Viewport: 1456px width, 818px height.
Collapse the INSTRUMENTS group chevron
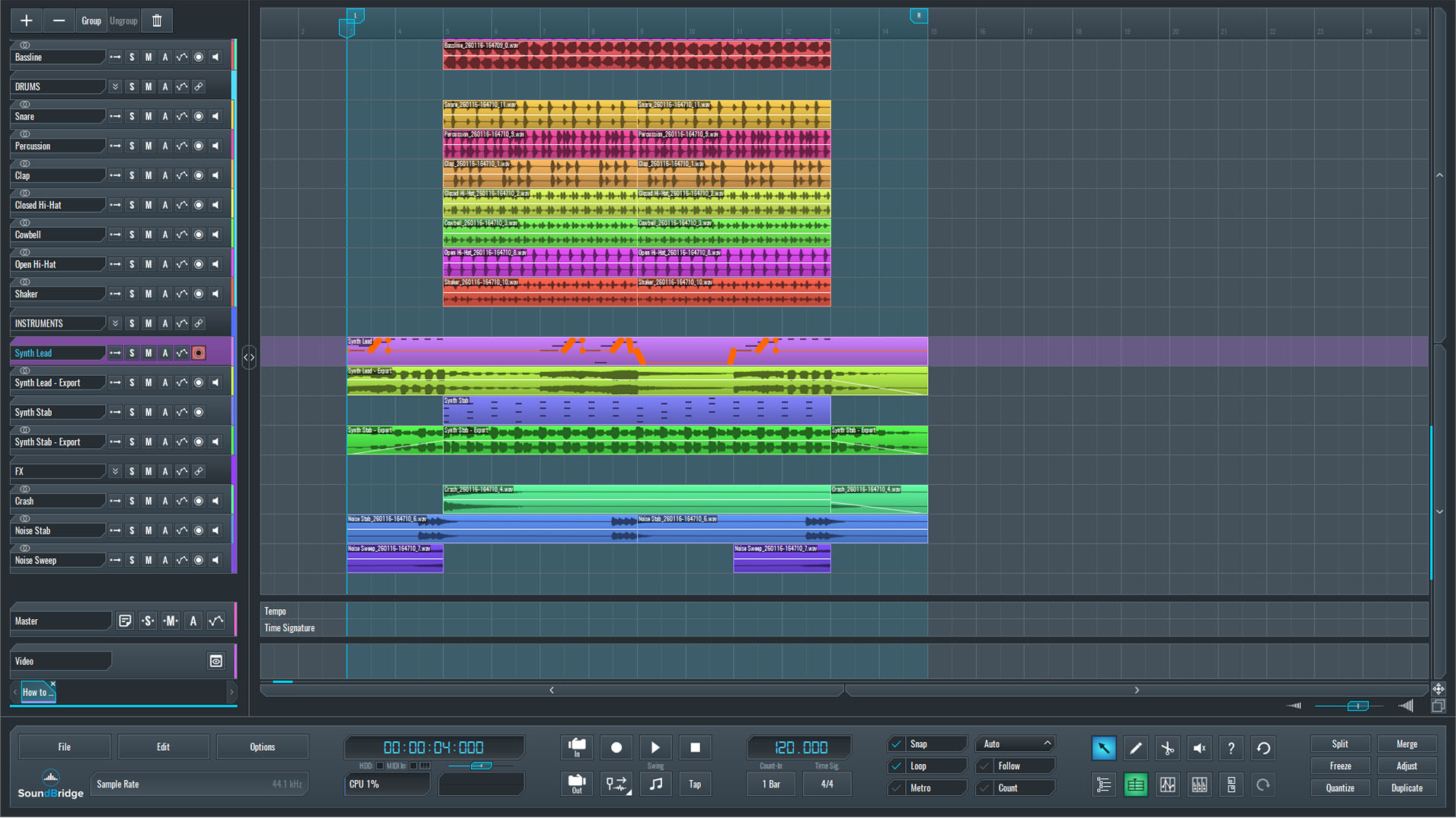[x=115, y=323]
